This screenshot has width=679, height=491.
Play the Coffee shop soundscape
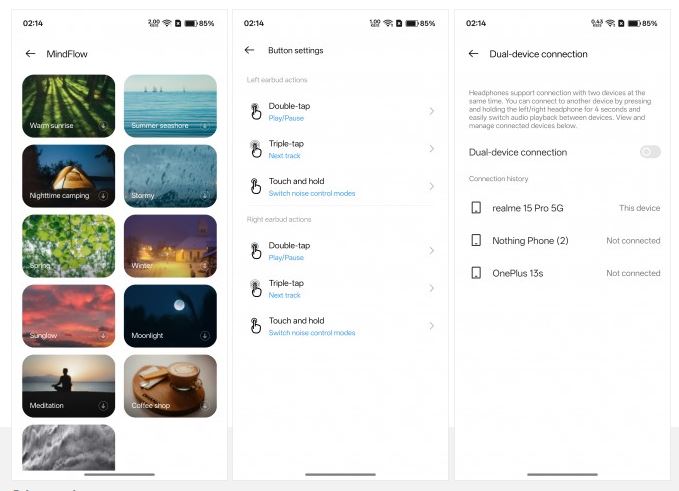tap(170, 386)
